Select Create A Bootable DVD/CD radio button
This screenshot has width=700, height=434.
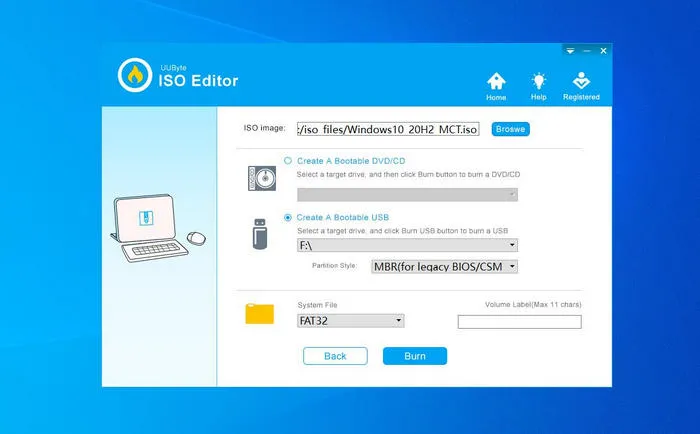[x=288, y=161]
